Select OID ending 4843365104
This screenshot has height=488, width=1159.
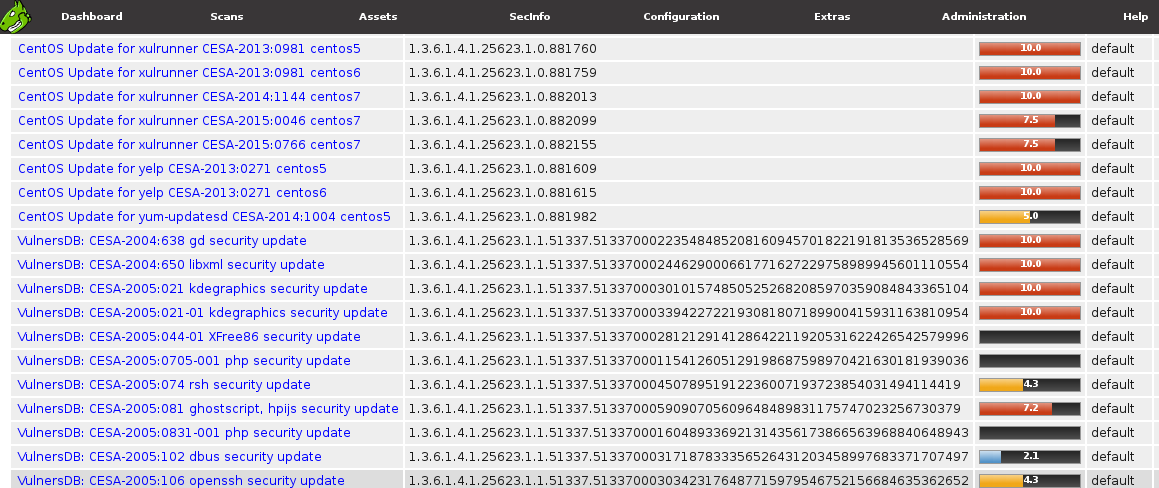(689, 289)
